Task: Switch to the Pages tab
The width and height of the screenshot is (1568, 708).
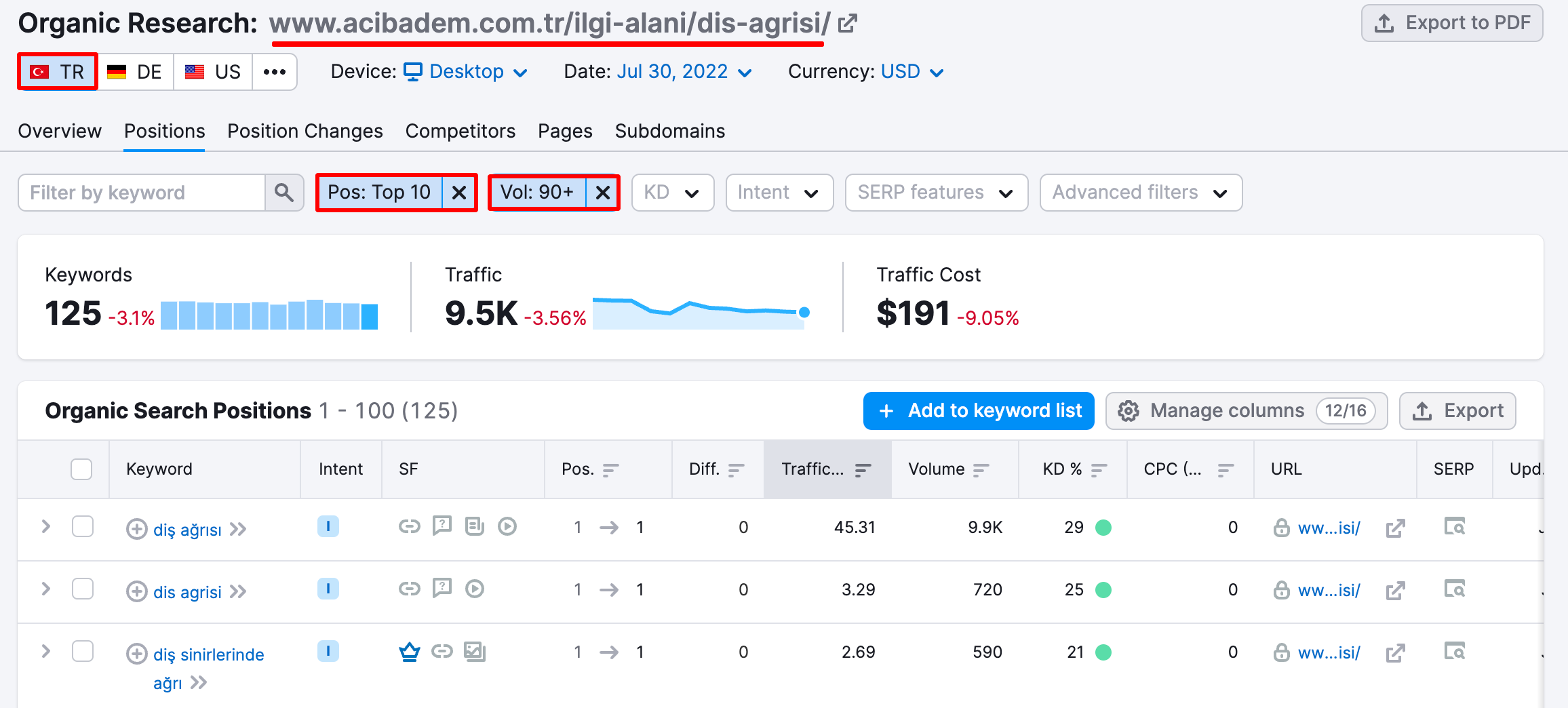Action: [x=565, y=131]
